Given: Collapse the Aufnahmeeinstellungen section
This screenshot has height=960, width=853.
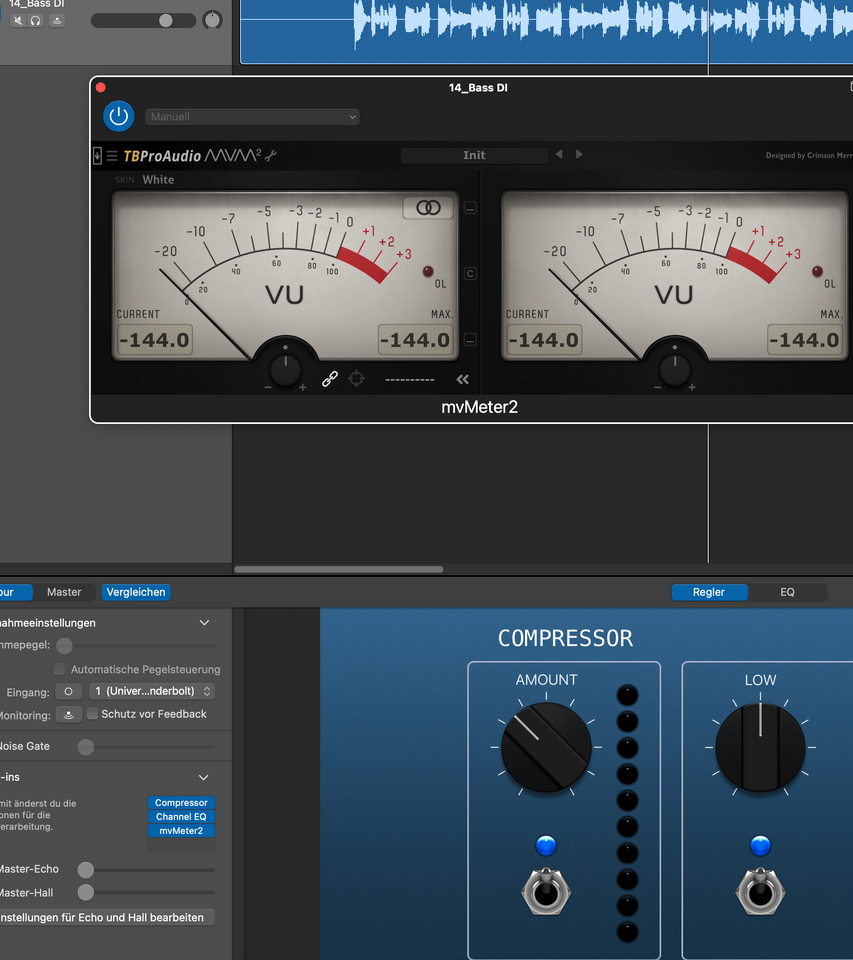Looking at the screenshot, I should [x=205, y=623].
